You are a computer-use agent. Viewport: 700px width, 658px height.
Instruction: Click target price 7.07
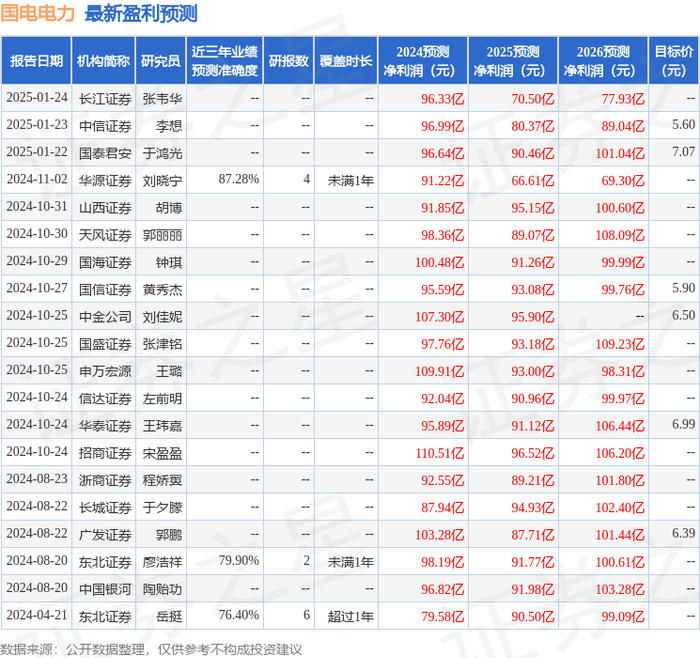(683, 152)
